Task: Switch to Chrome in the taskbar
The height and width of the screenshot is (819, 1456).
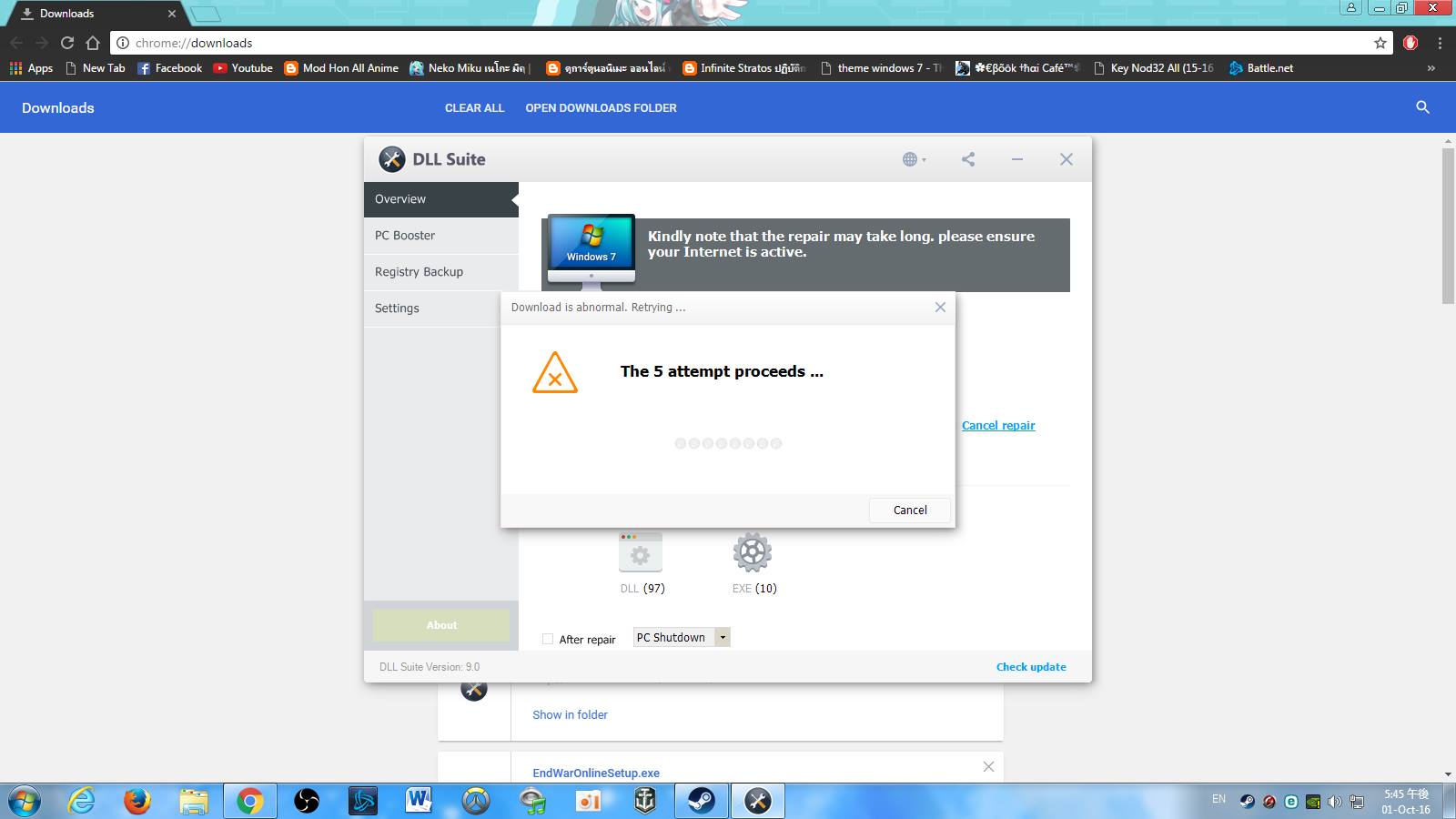Action: coord(250,801)
